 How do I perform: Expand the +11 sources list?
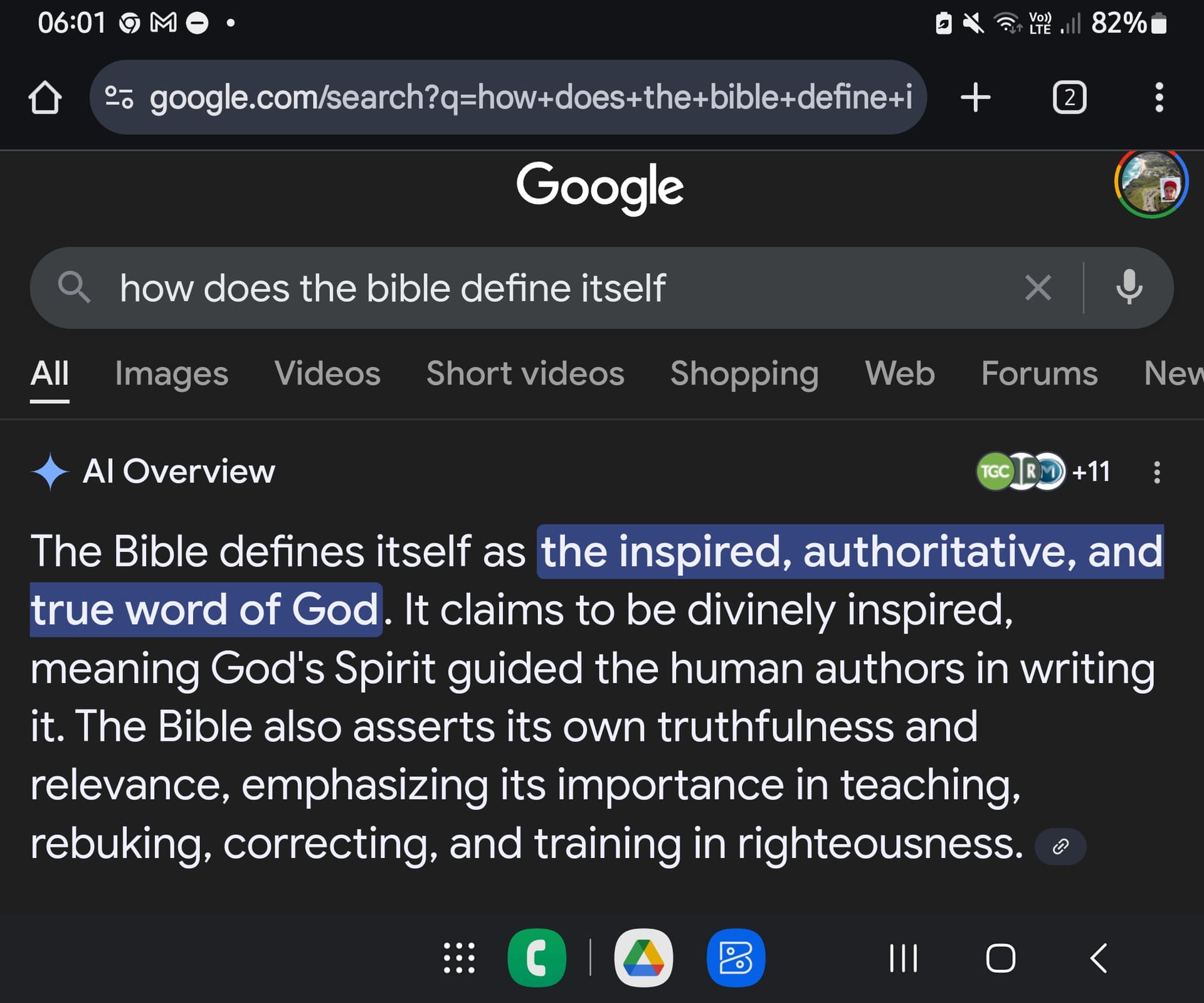[x=1043, y=471]
